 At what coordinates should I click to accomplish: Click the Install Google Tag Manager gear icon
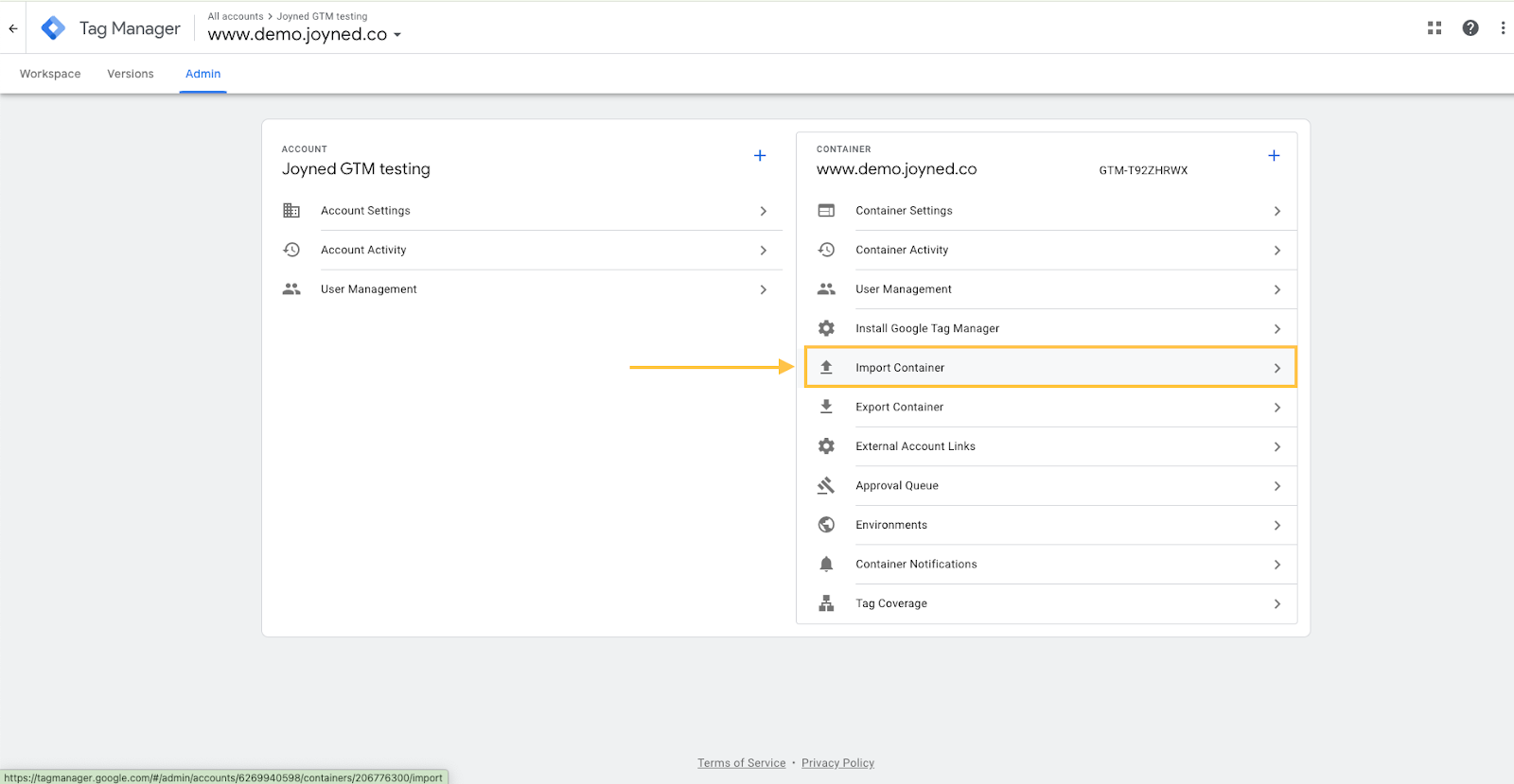(826, 328)
